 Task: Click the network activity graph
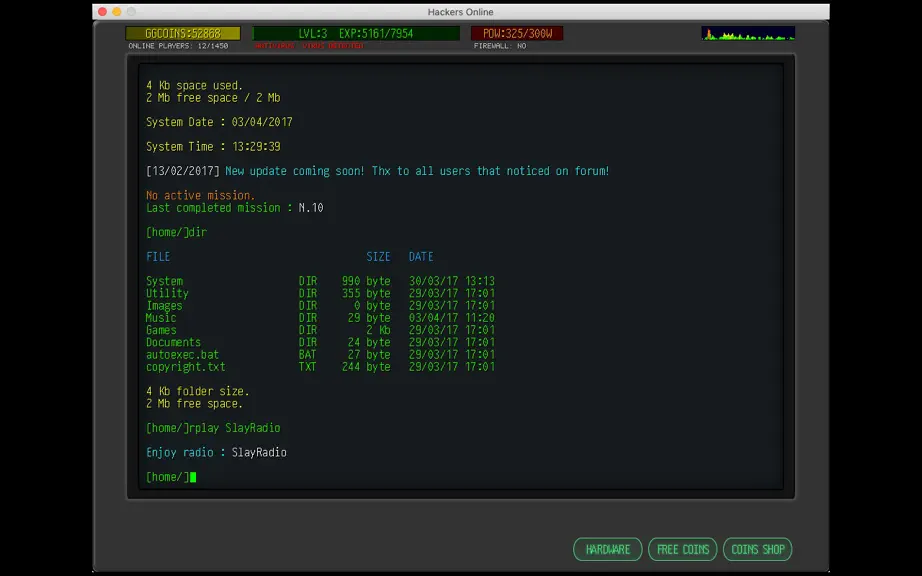click(748, 34)
